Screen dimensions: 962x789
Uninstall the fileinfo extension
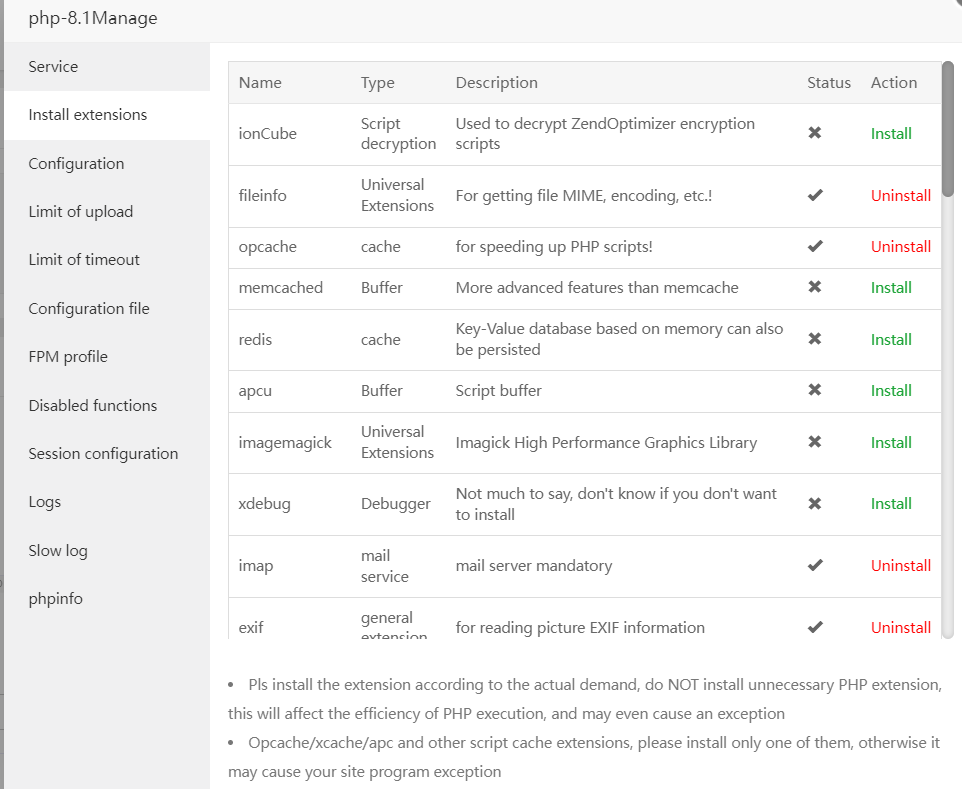tap(900, 195)
